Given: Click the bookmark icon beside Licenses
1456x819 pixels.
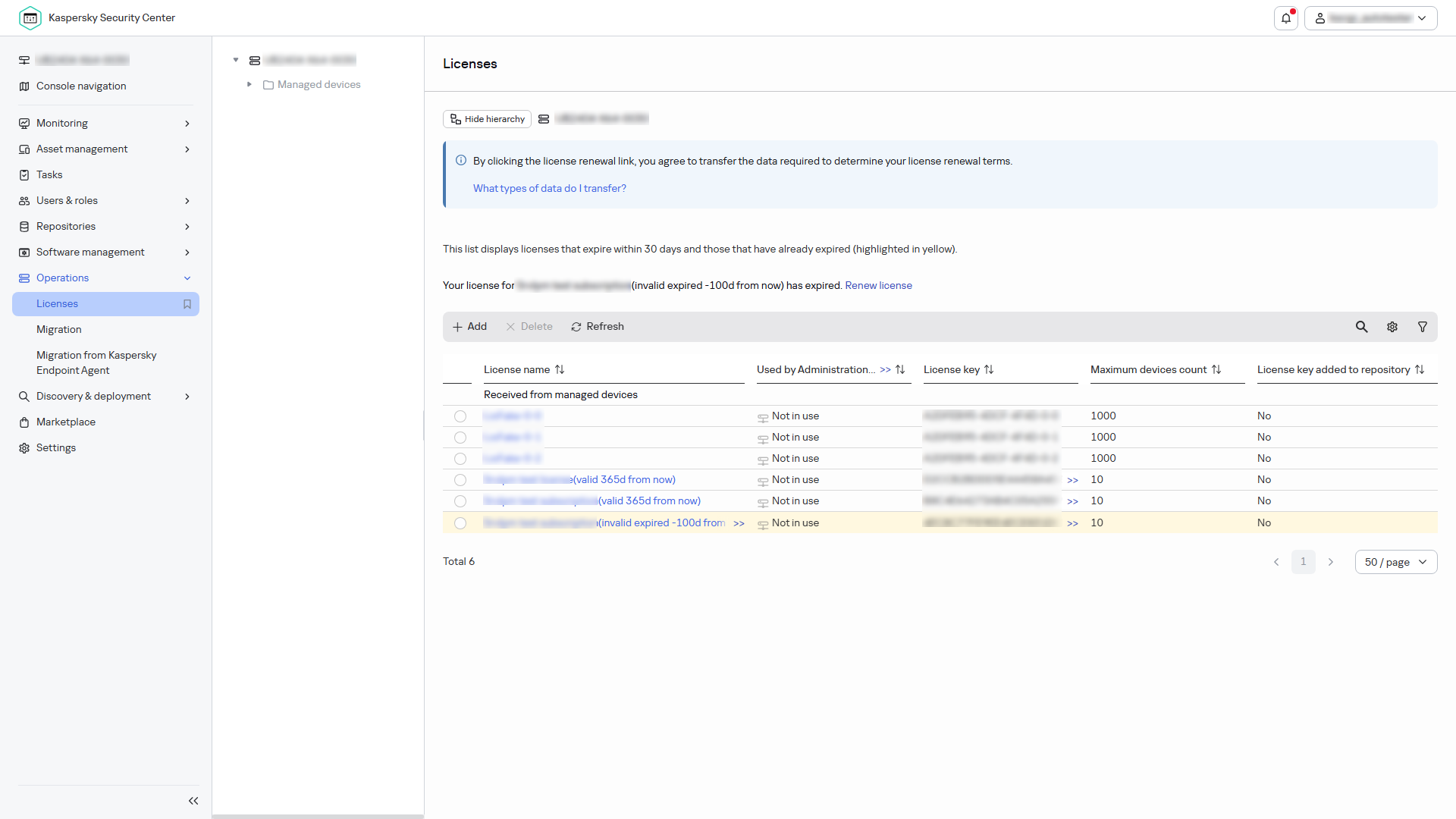Looking at the screenshot, I should click(187, 304).
